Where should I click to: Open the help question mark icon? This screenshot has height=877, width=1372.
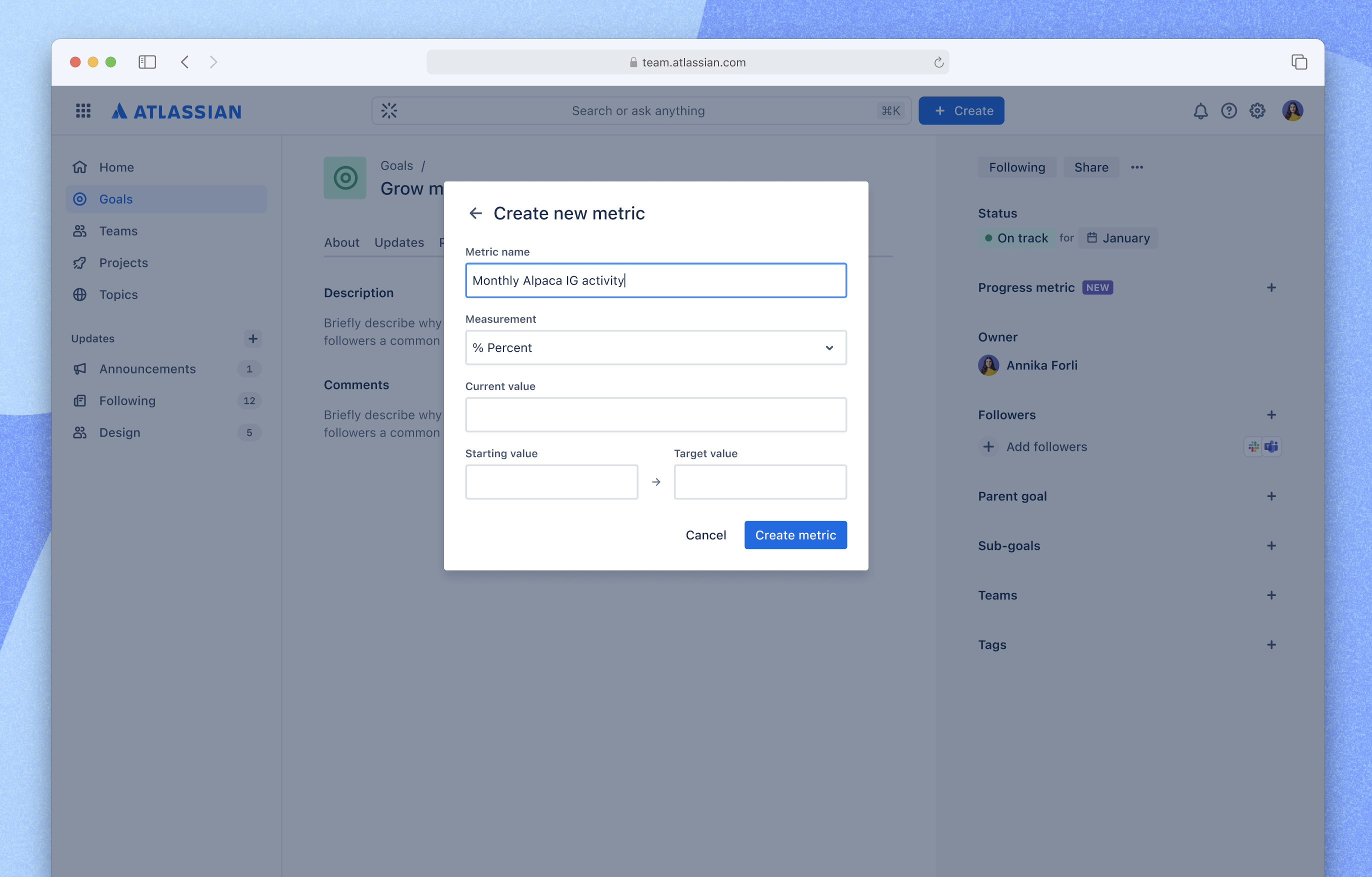(x=1229, y=110)
